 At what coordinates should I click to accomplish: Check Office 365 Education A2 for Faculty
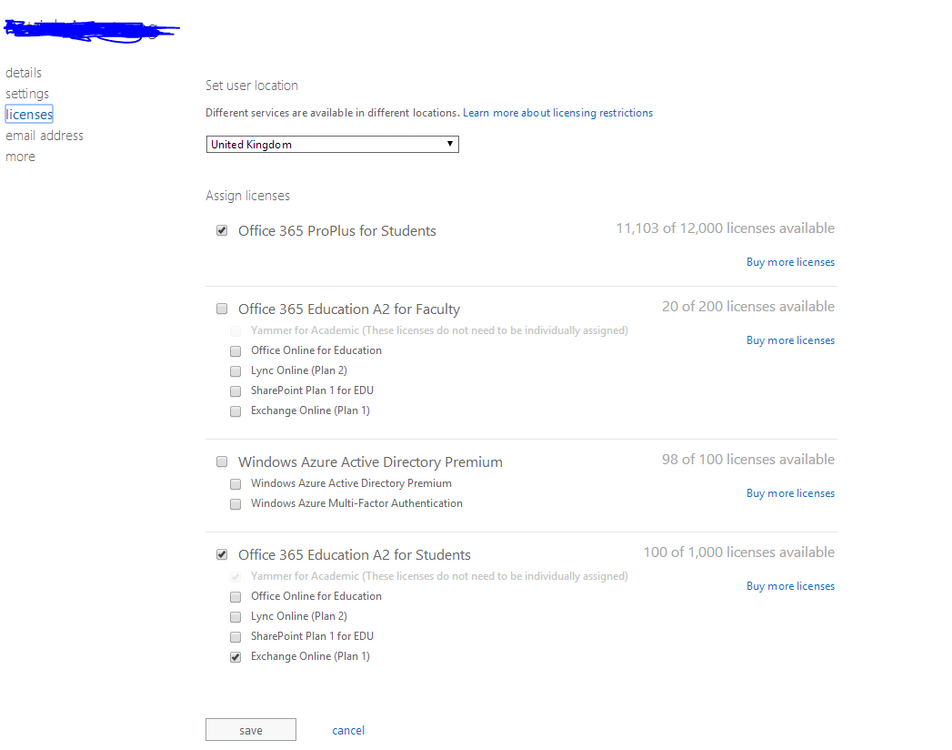pyautogui.click(x=222, y=309)
